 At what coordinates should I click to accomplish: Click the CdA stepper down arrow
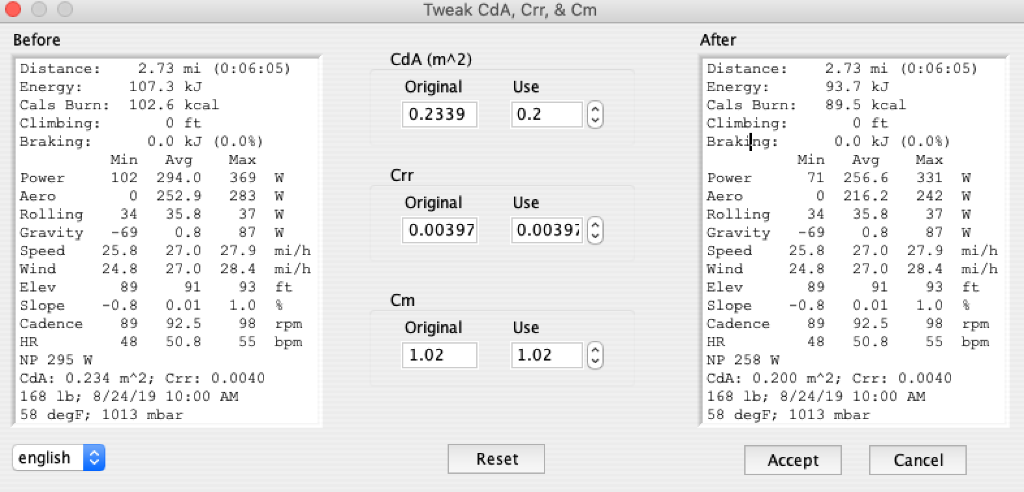594,121
